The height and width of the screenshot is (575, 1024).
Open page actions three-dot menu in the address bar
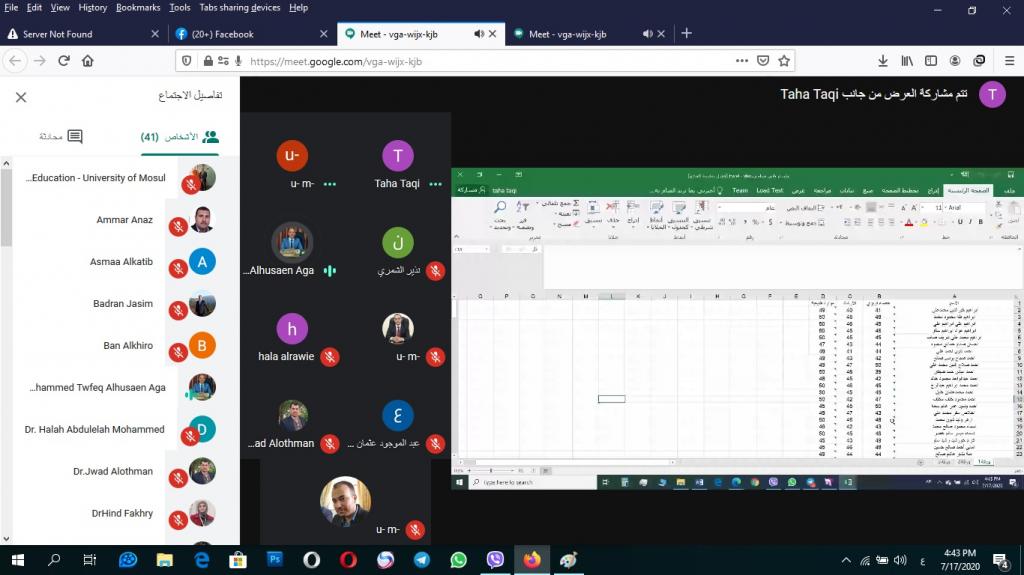coord(739,61)
